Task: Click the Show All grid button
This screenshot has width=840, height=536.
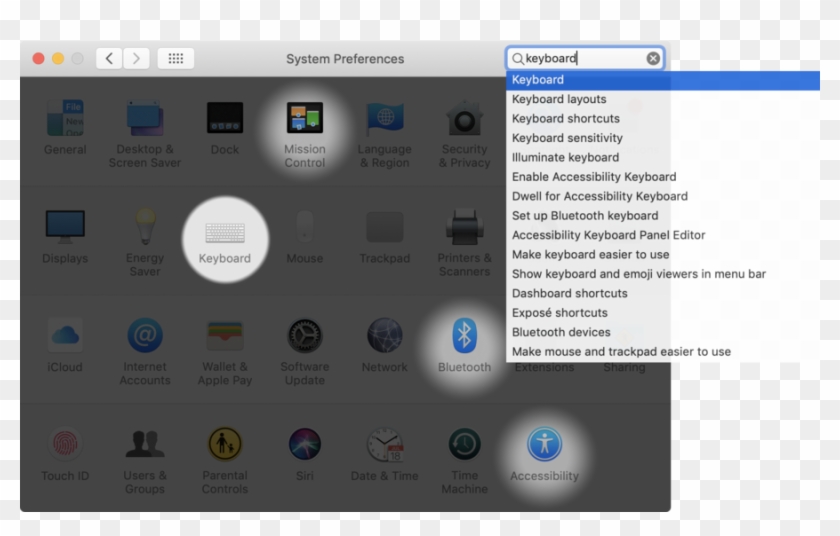Action: 176,58
